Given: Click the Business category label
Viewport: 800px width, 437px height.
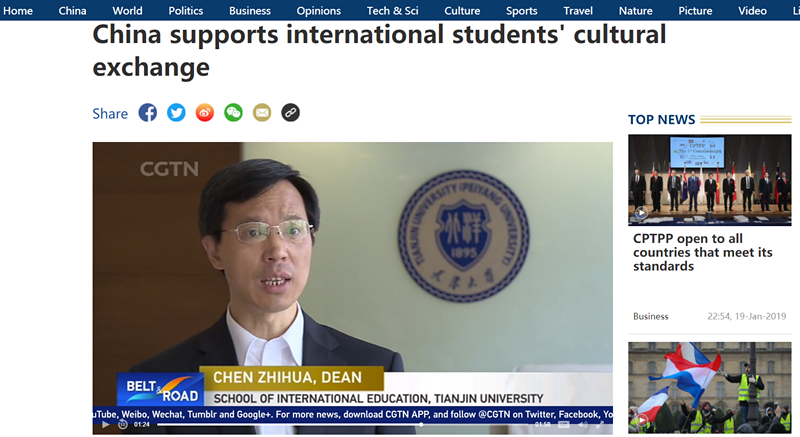Looking at the screenshot, I should click(651, 316).
